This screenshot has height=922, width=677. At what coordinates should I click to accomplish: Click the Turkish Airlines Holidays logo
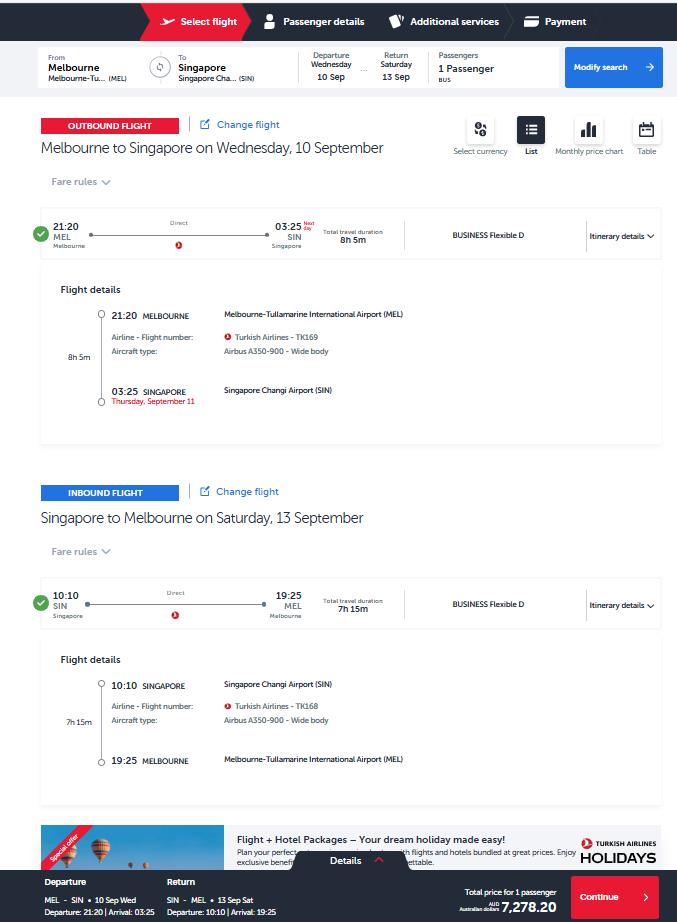(618, 850)
